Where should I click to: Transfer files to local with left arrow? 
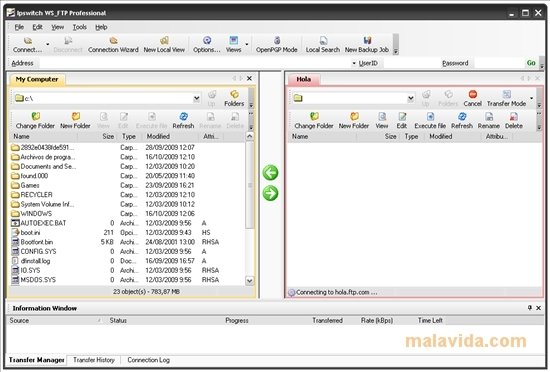pos(270,173)
